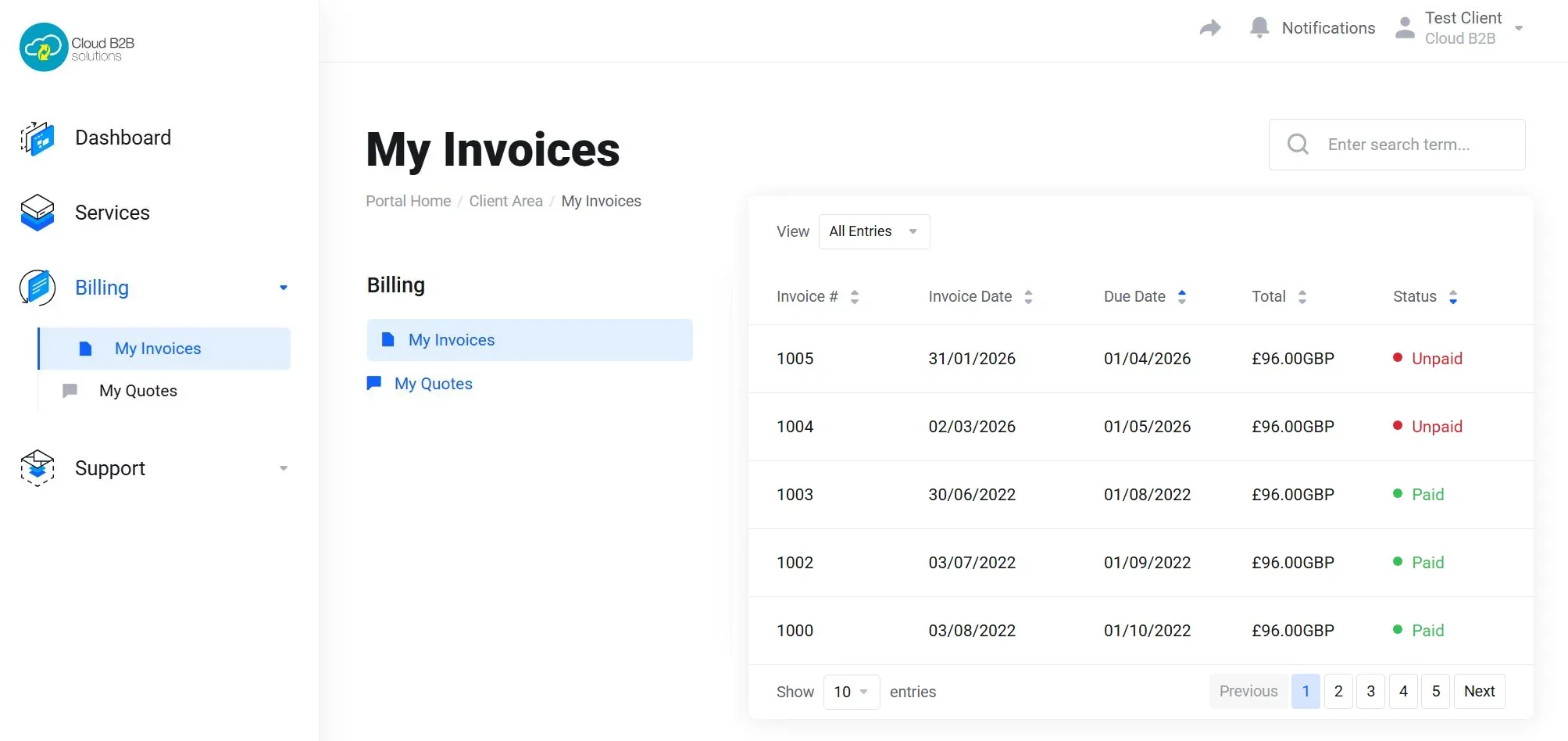Click the Next pagination button
1568x741 pixels.
click(x=1480, y=691)
